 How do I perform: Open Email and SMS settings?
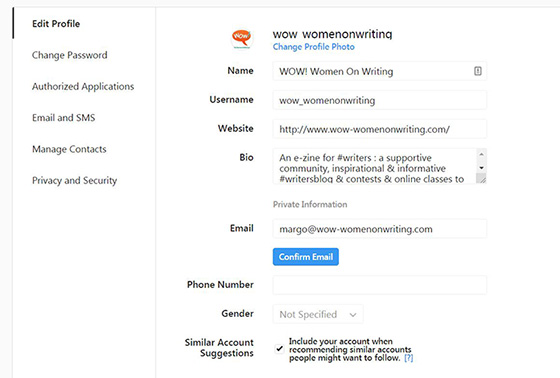coord(64,118)
